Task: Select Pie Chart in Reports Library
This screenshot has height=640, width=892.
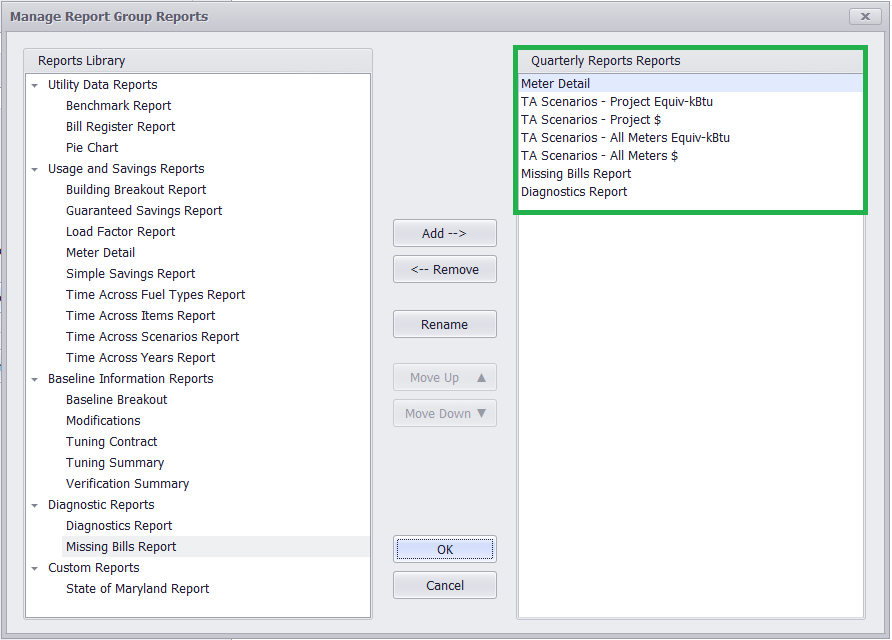Action: point(92,148)
